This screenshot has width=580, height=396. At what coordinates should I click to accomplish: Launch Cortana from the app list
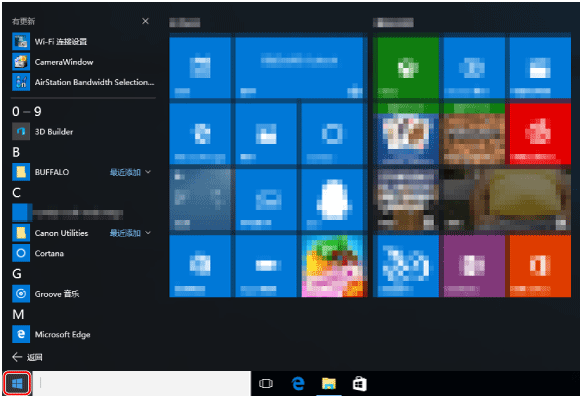tap(83, 253)
